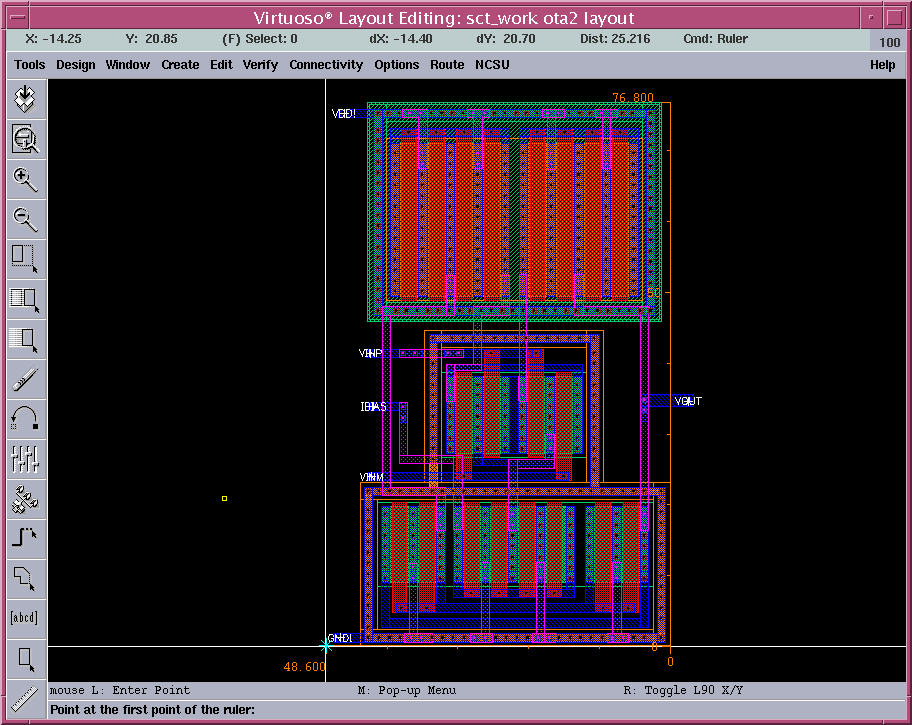Image resolution: width=912 pixels, height=725 pixels.
Task: Click the 100 counter in status bar
Action: click(889, 42)
